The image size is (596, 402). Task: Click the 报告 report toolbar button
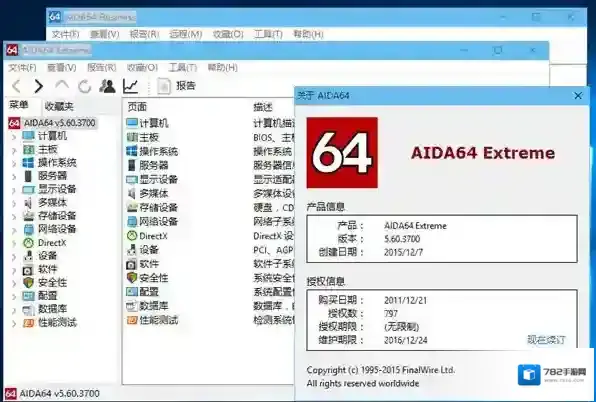coord(176,86)
